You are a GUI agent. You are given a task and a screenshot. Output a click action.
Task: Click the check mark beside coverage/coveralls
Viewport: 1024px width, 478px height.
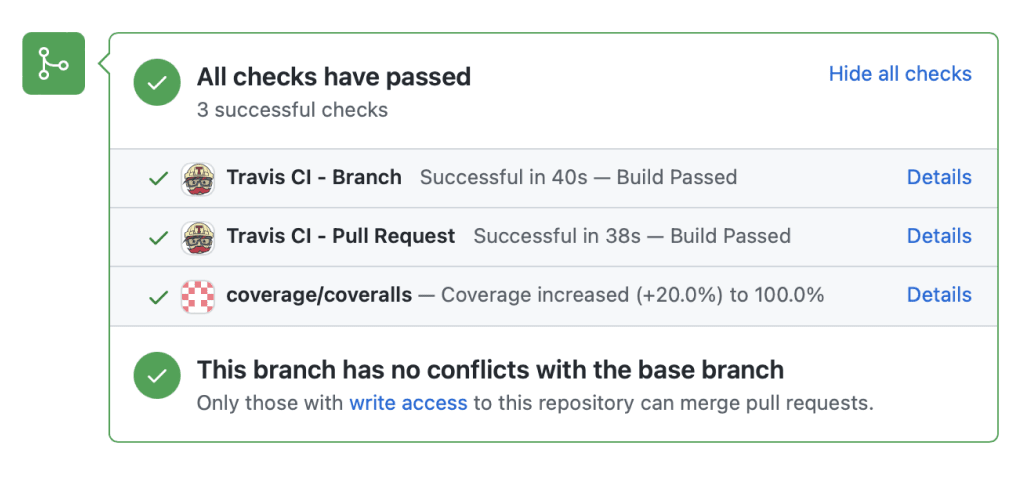coord(158,296)
